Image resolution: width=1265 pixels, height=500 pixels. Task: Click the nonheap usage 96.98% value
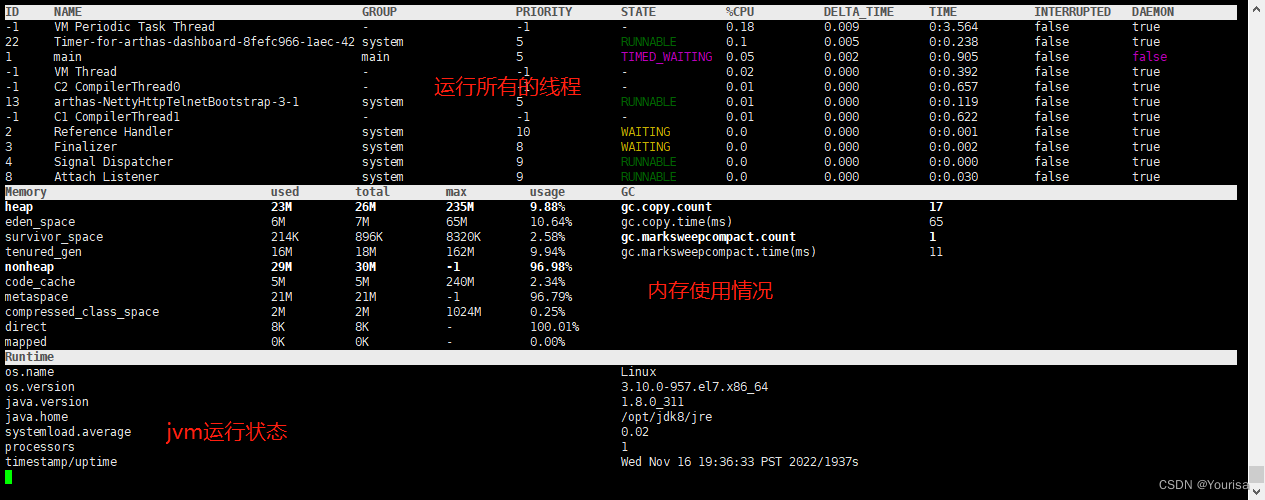point(551,267)
